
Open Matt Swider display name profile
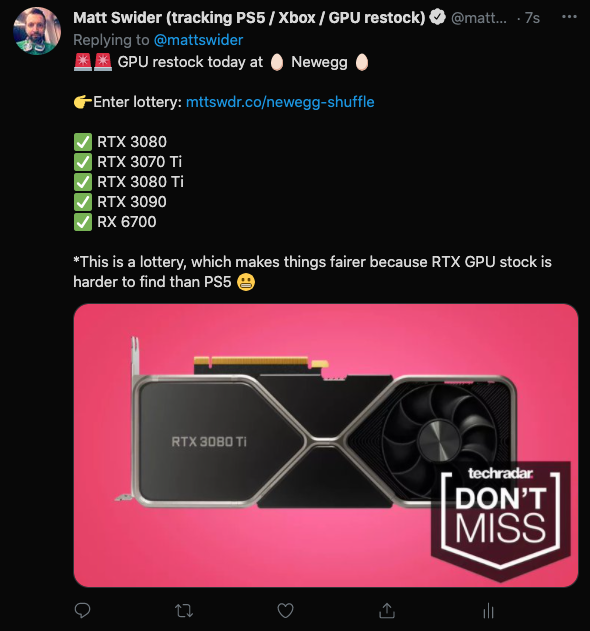(249, 17)
